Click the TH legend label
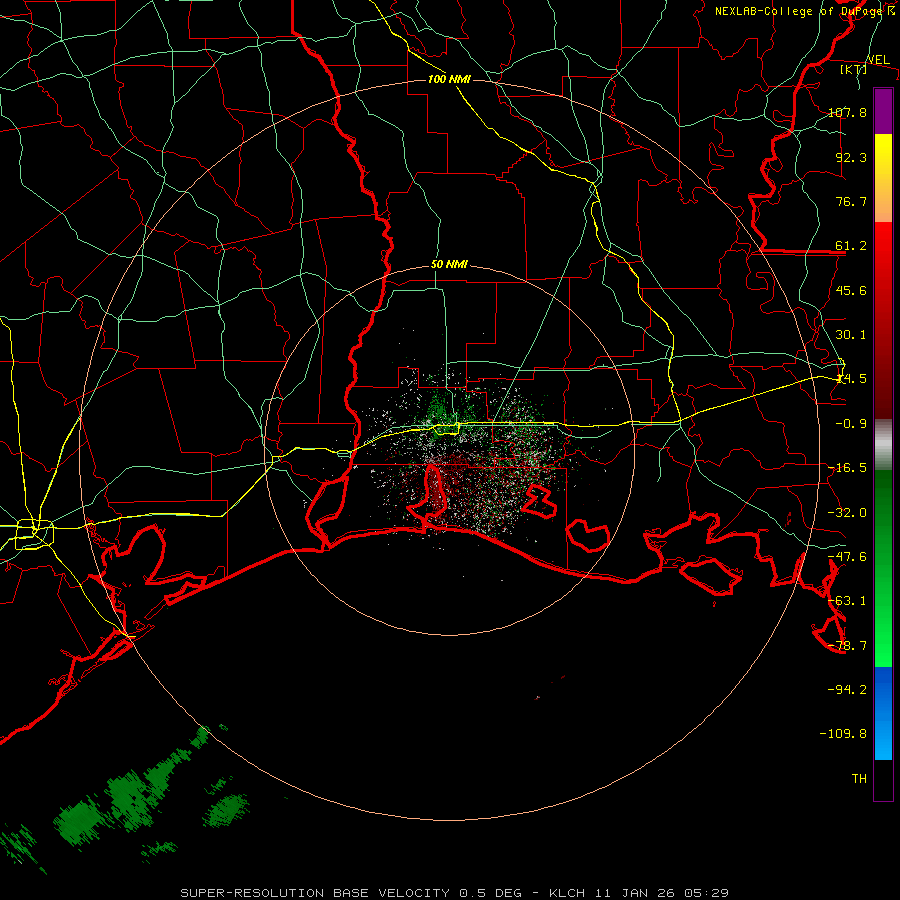900x900 pixels. pos(859,779)
